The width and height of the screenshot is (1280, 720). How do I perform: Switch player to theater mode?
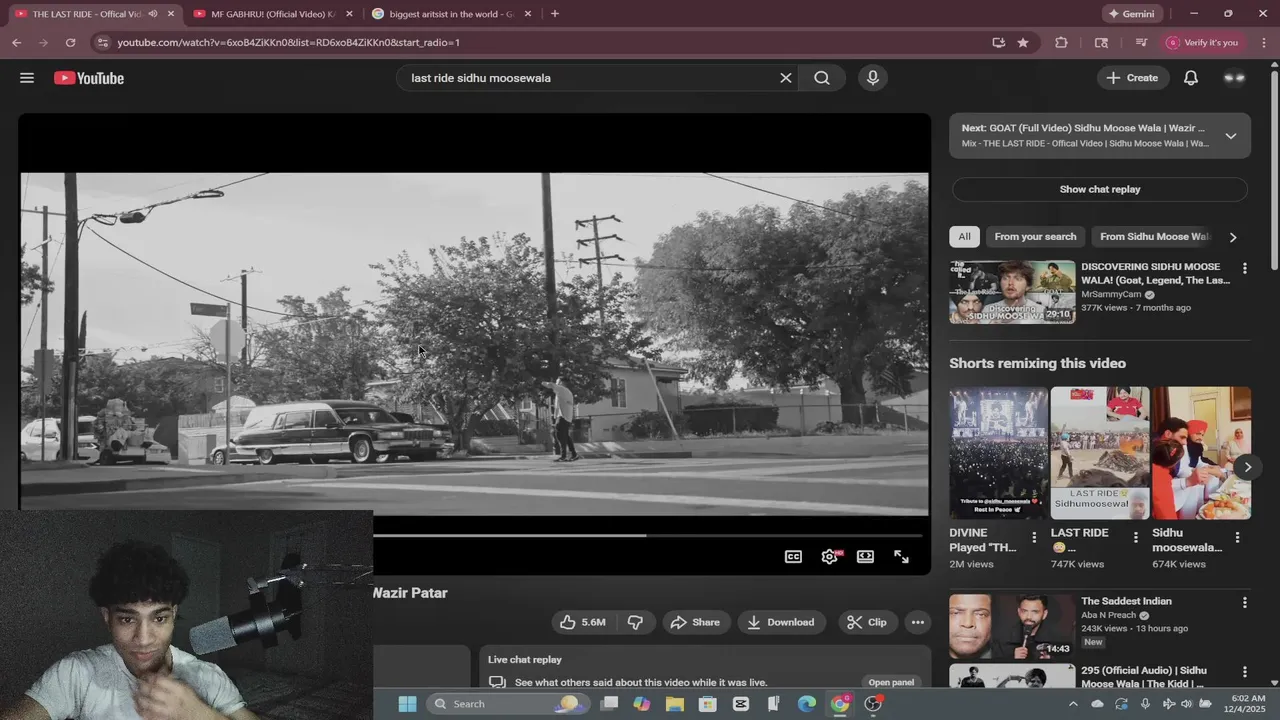865,557
